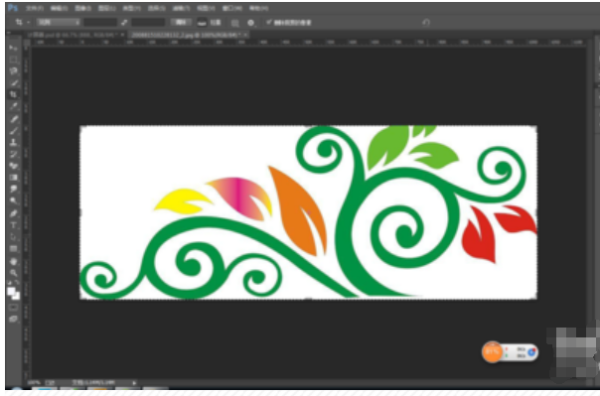
Task: Select the Pen tool
Action: tap(14, 213)
